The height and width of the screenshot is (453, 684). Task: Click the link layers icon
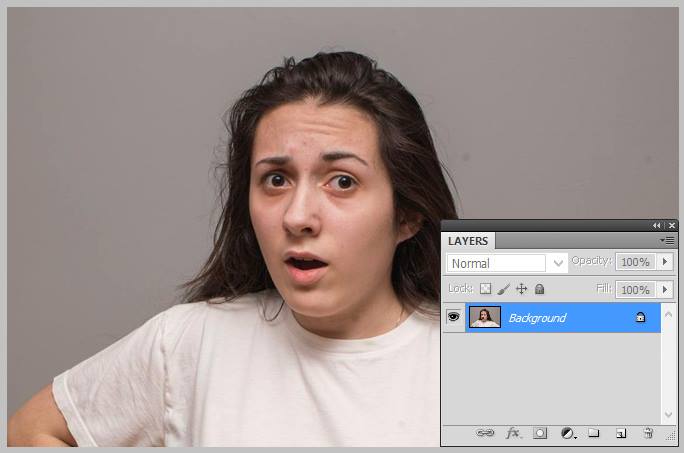coord(485,433)
